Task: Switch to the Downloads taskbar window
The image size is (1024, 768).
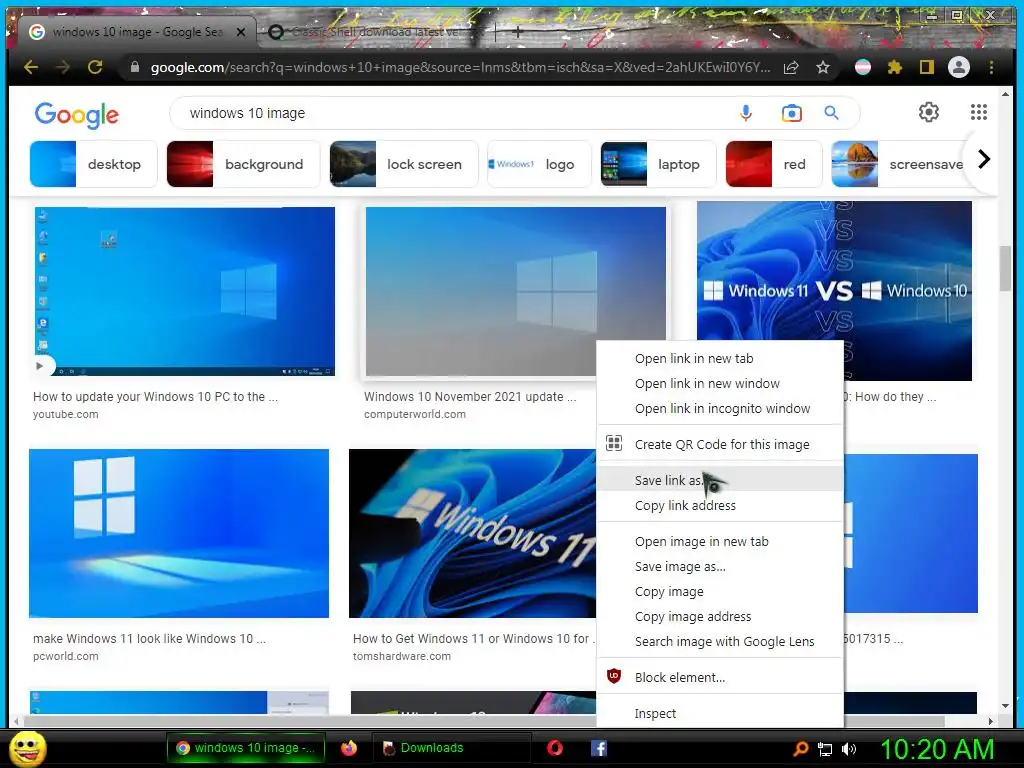Action: click(451, 748)
